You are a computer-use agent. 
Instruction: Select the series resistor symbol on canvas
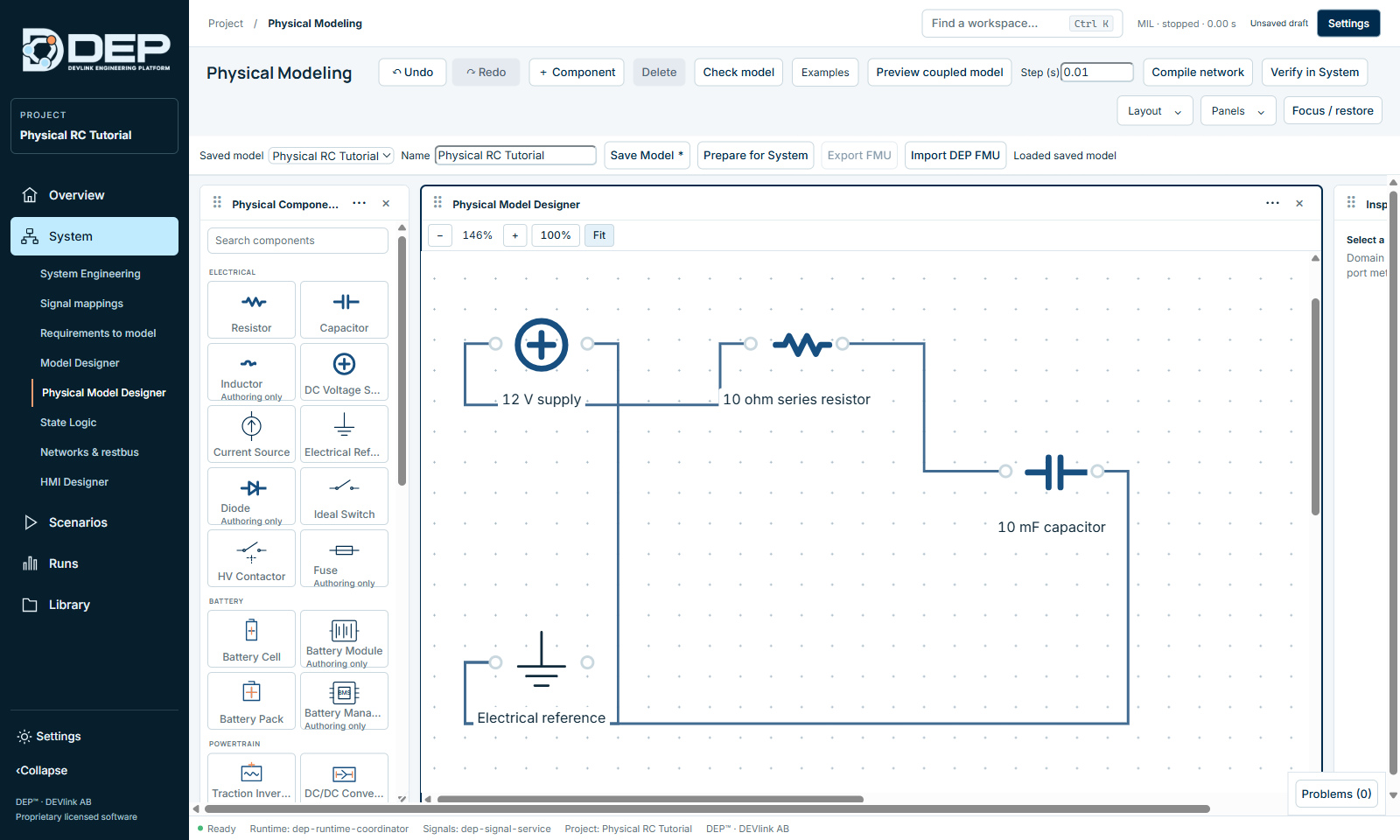tap(801, 345)
